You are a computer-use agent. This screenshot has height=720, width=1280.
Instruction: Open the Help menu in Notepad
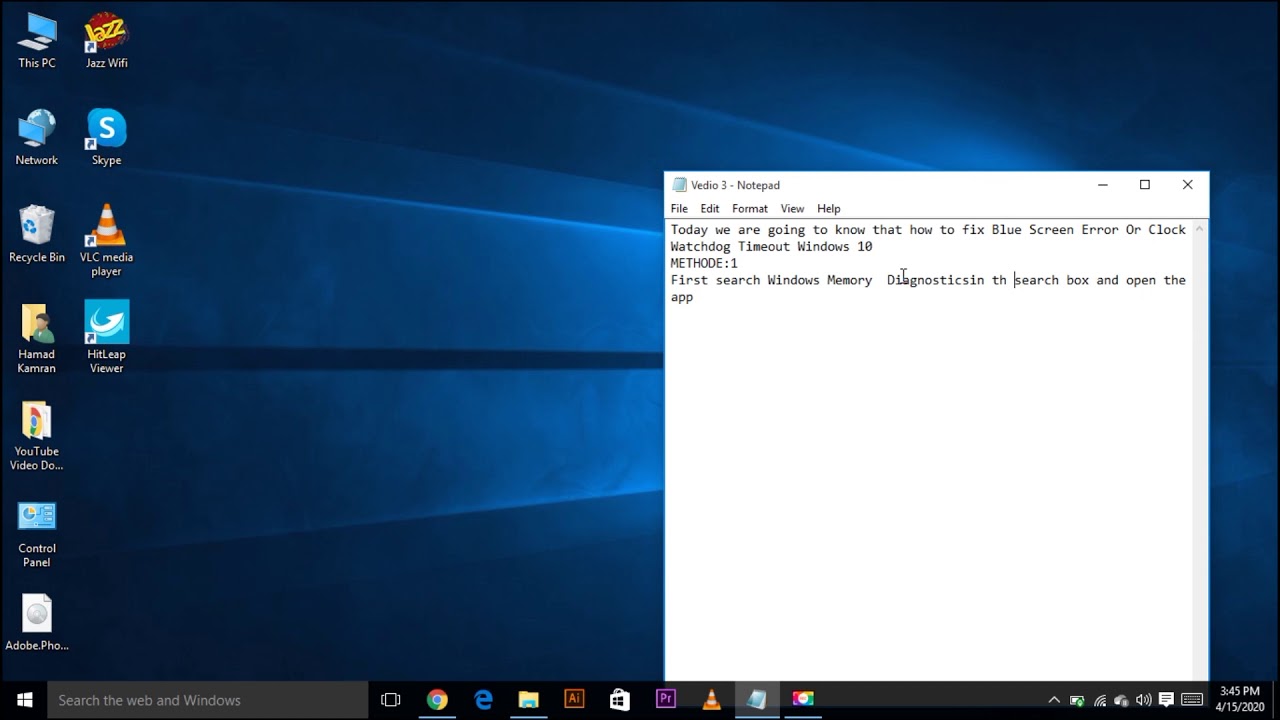click(x=829, y=209)
